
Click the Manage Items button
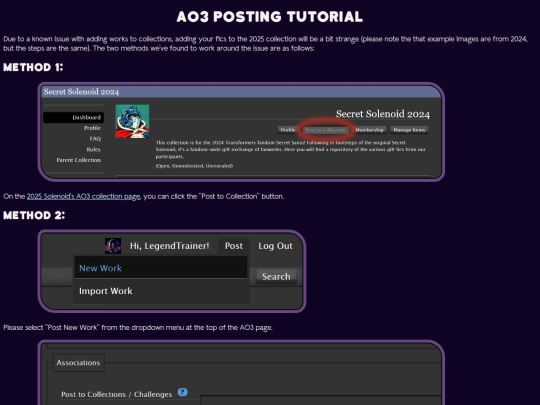[x=409, y=130]
